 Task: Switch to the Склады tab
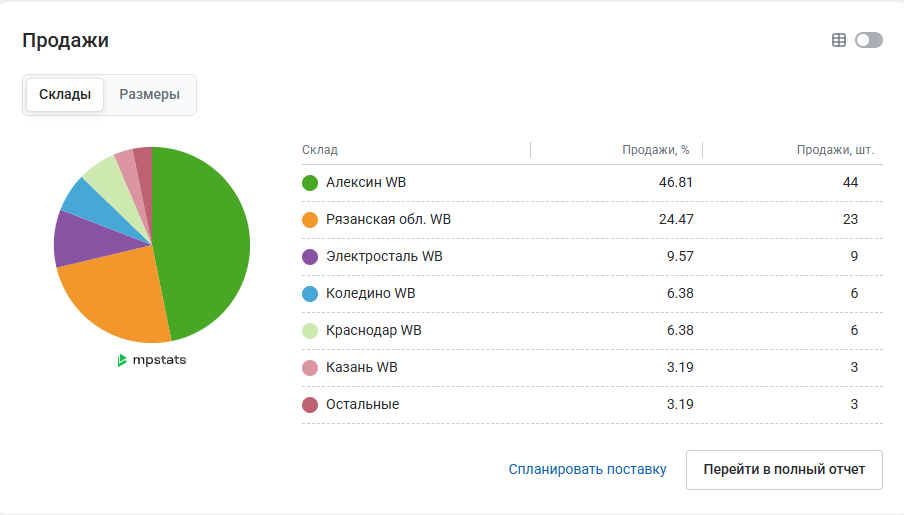click(x=65, y=95)
